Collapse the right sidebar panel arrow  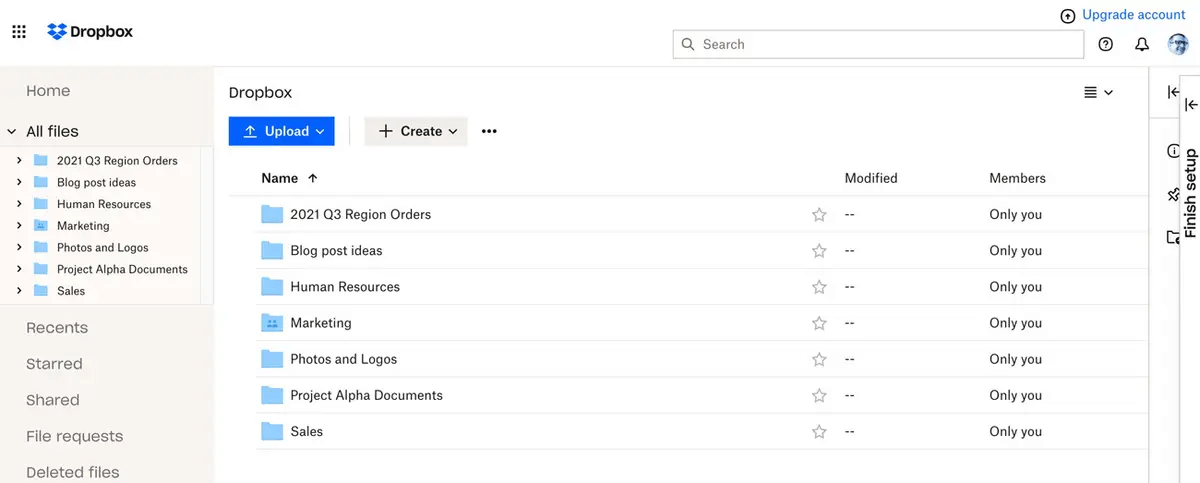[1174, 92]
